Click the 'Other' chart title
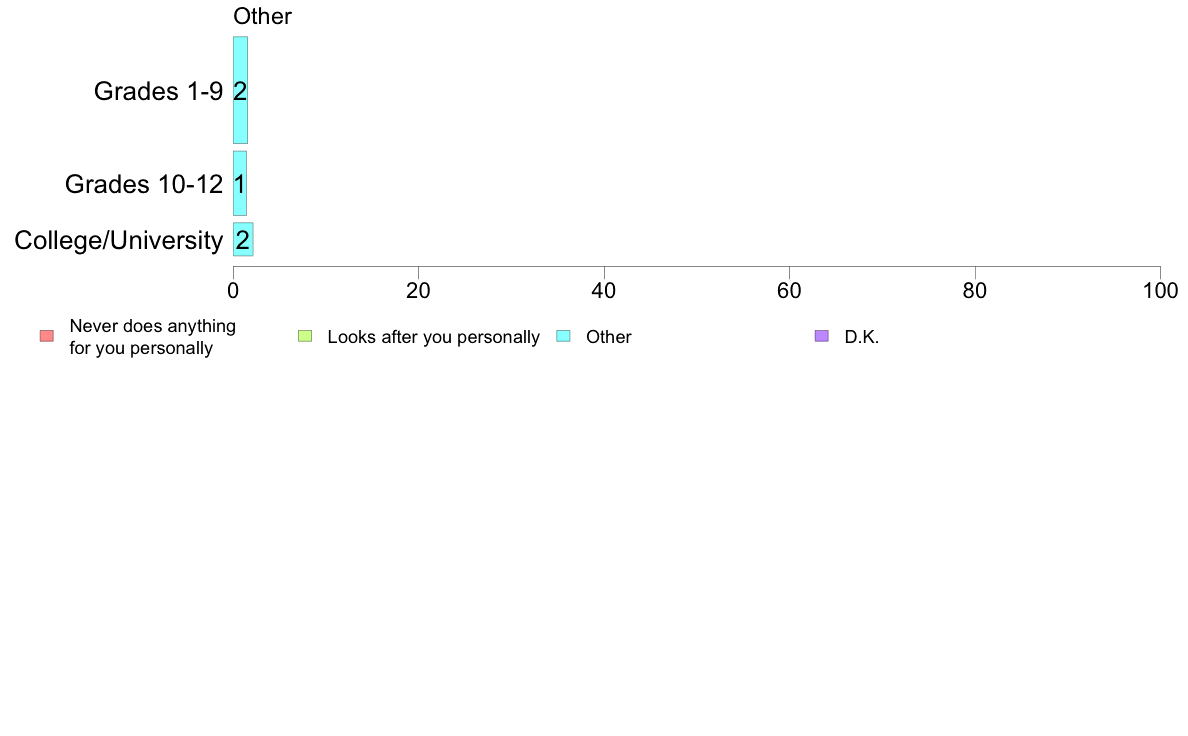 262,16
